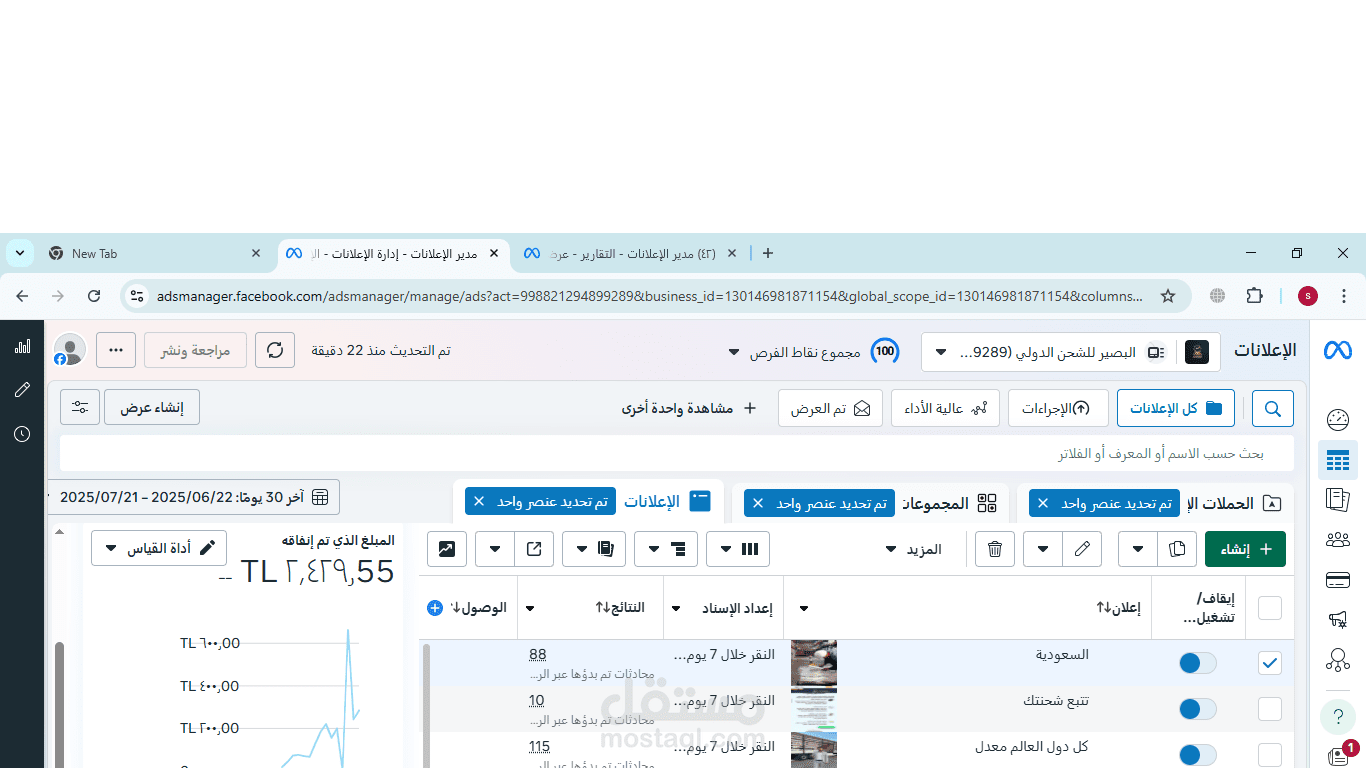Open the المزيد dropdown
This screenshot has width=1366, height=768.
tap(913, 549)
